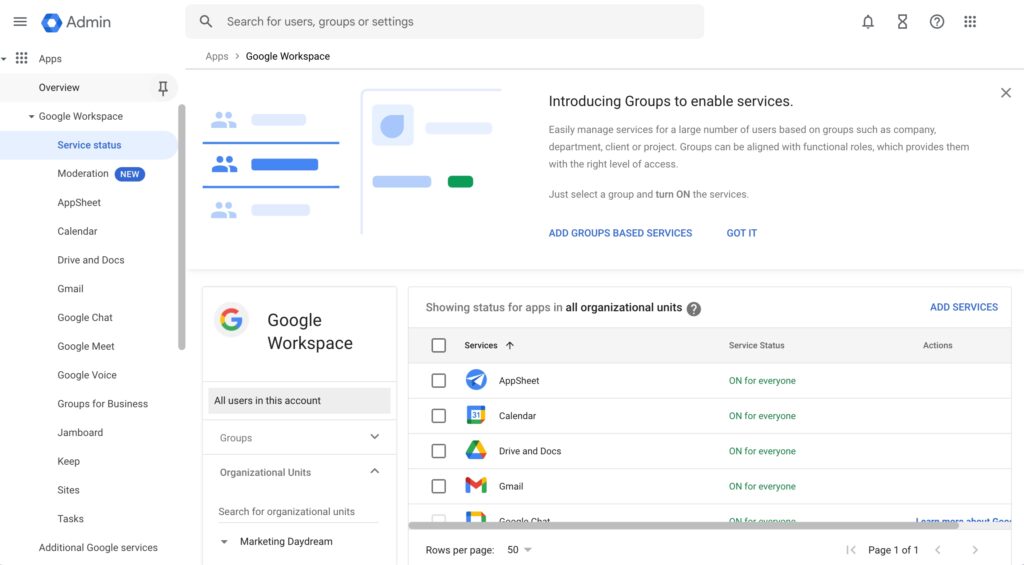Click the Service Status column header

pyautogui.click(x=756, y=345)
